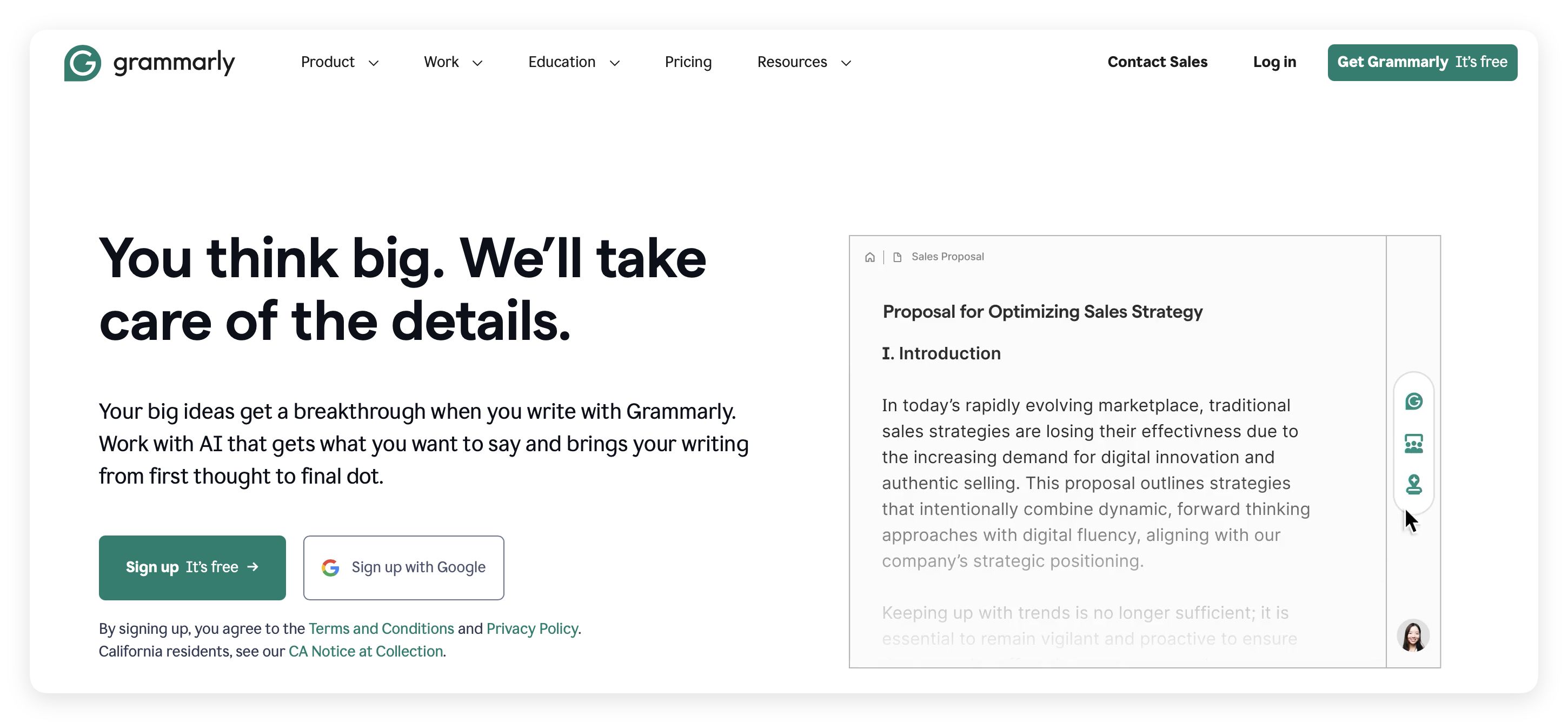The width and height of the screenshot is (1568, 723).
Task: Go to the Pricing page
Action: 688,62
